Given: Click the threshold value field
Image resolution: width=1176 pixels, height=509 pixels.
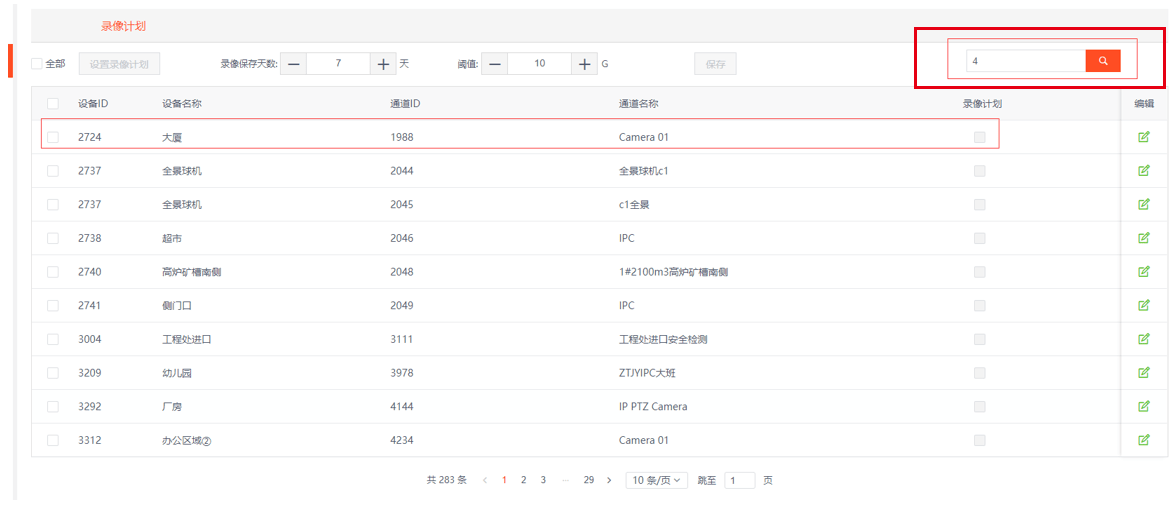Looking at the screenshot, I should (539, 64).
